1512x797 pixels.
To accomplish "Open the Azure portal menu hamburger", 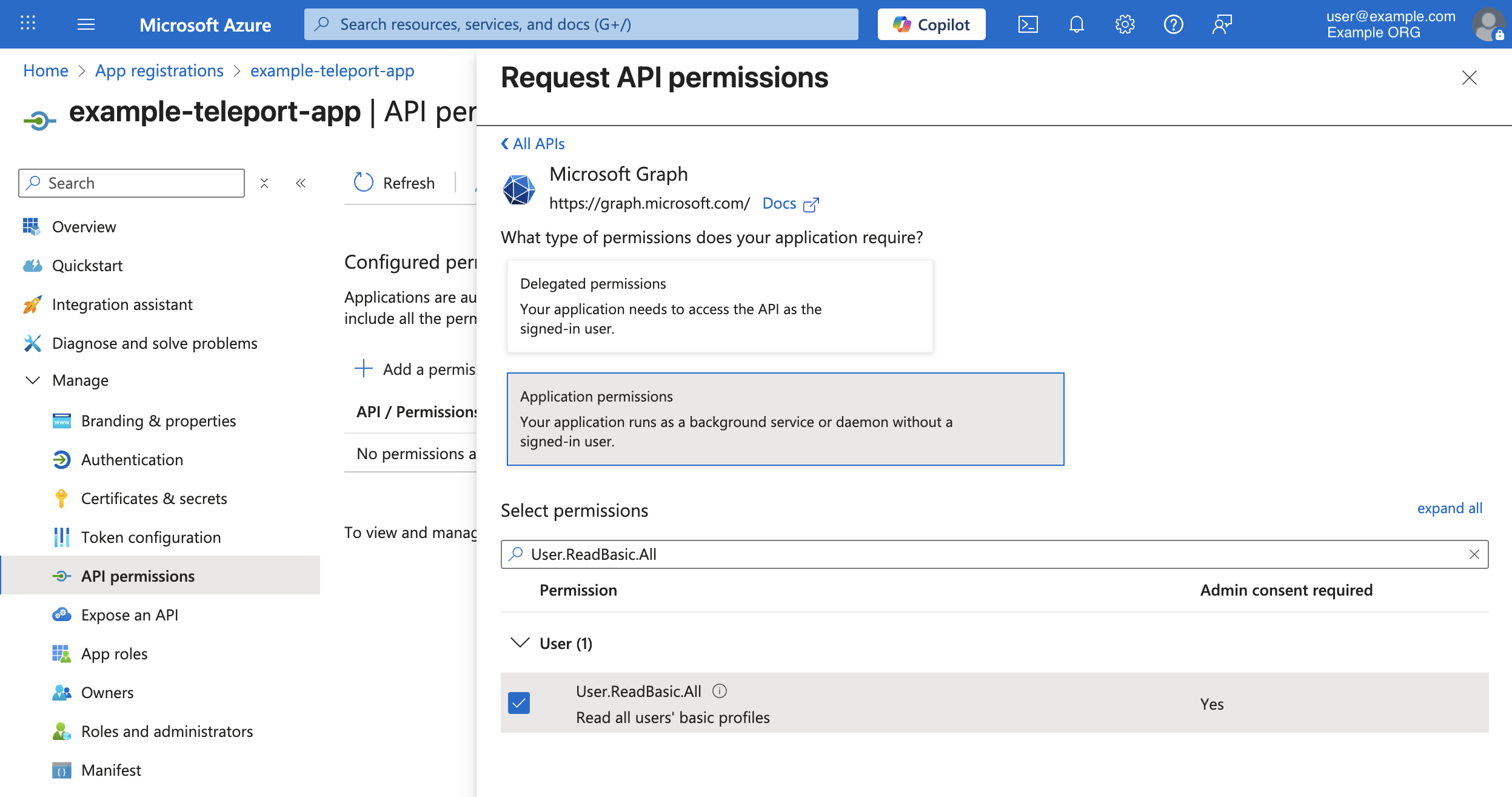I will pyautogui.click(x=86, y=24).
